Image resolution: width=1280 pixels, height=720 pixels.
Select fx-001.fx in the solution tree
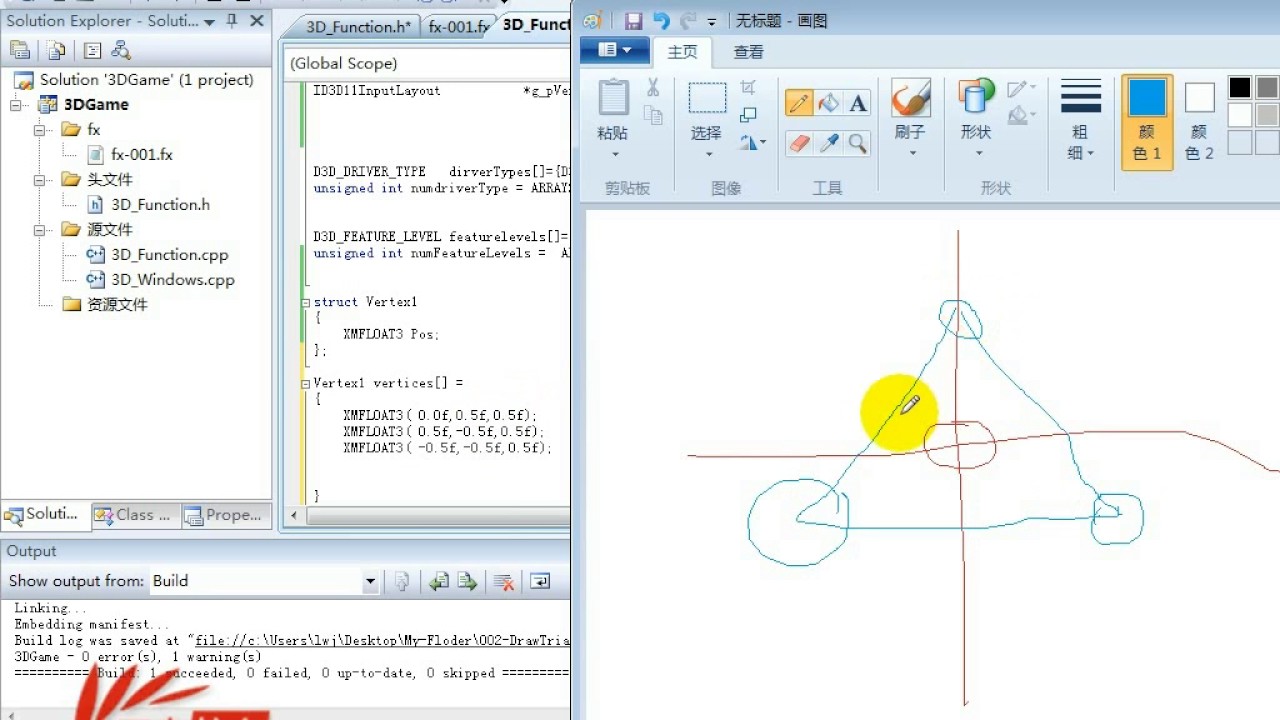[x=142, y=154]
